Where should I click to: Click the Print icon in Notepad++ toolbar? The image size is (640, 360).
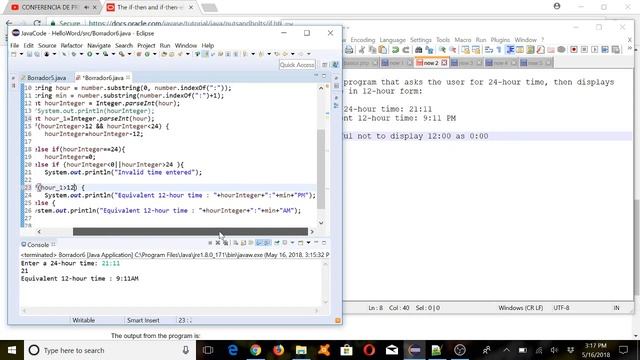coord(349,50)
